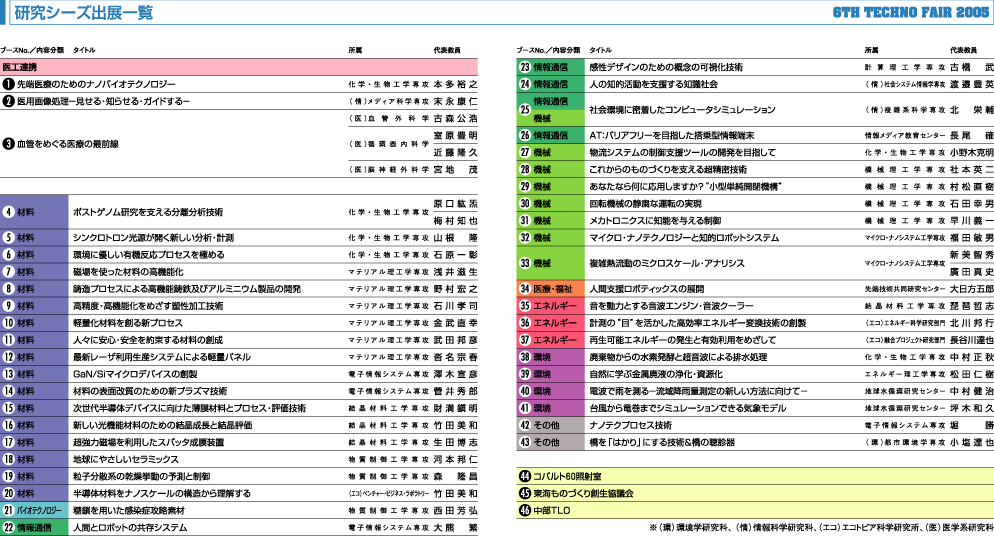Click the pink 医工連携 category bar
The height and width of the screenshot is (536, 994).
(x=239, y=67)
